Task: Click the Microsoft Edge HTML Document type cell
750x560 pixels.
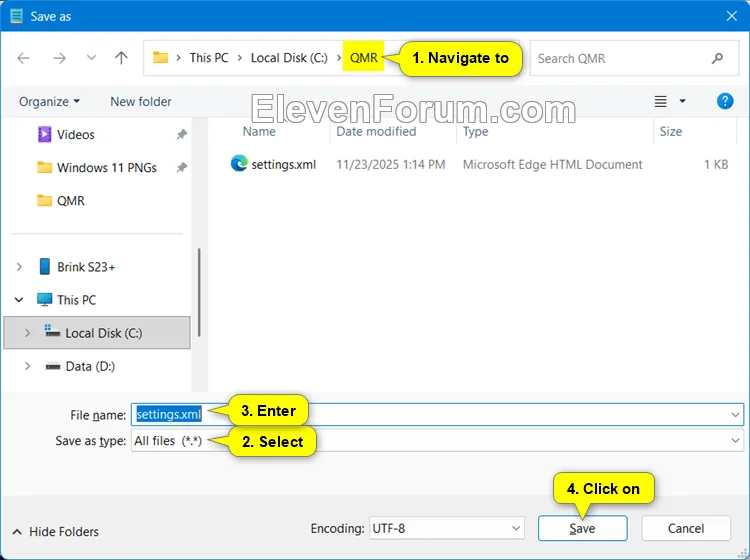Action: tap(552, 165)
